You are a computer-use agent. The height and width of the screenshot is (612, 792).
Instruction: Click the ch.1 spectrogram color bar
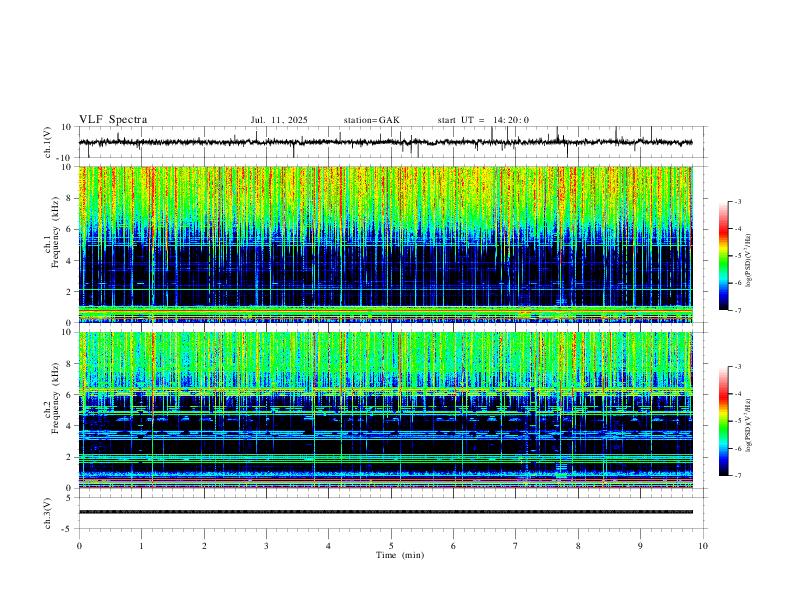[x=724, y=256]
